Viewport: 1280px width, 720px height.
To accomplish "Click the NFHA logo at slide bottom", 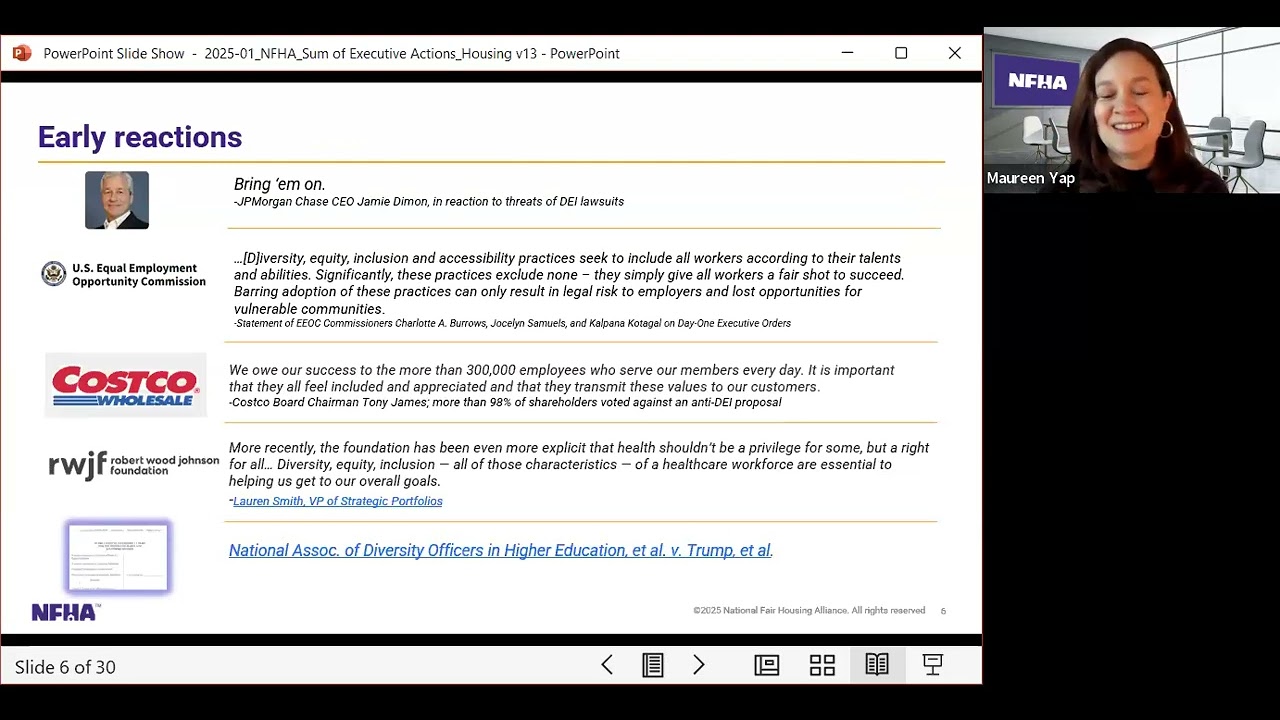I will click(66, 612).
